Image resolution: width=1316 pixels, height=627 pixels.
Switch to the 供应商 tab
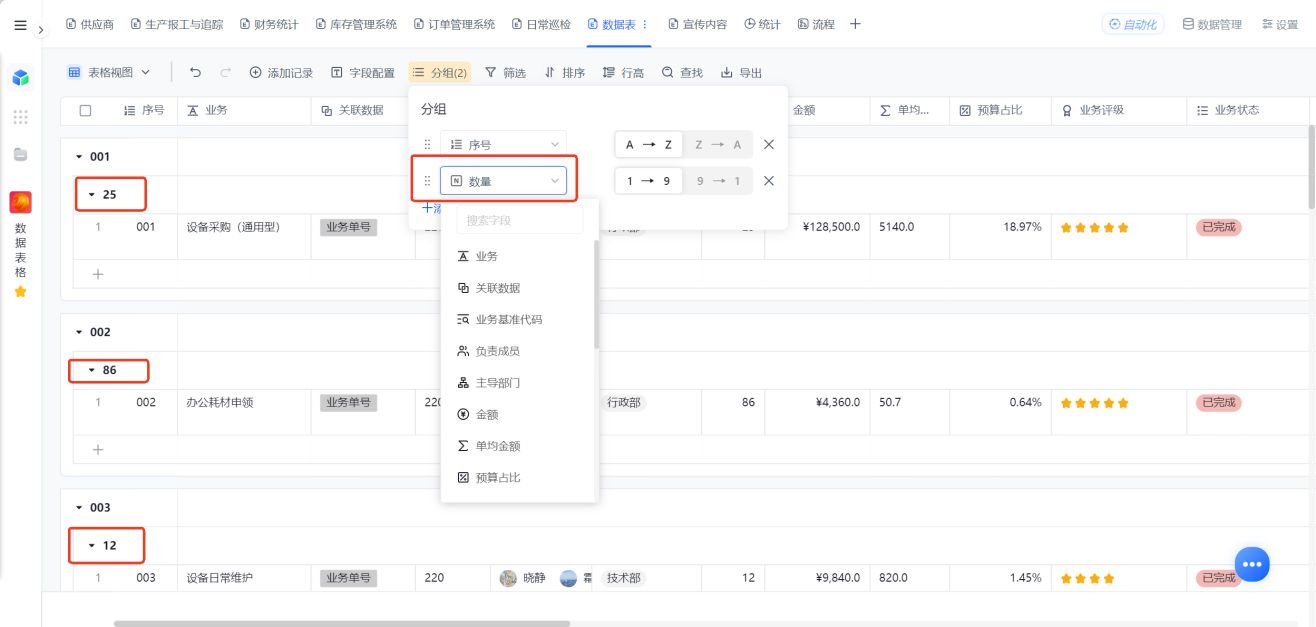(89, 24)
